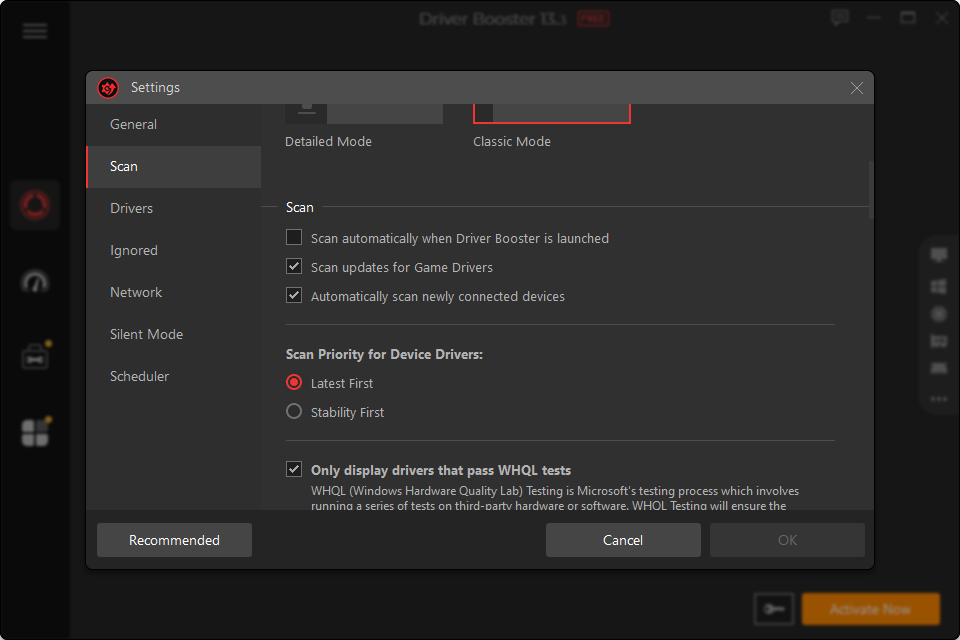Go to the Ignored settings section

174,250
